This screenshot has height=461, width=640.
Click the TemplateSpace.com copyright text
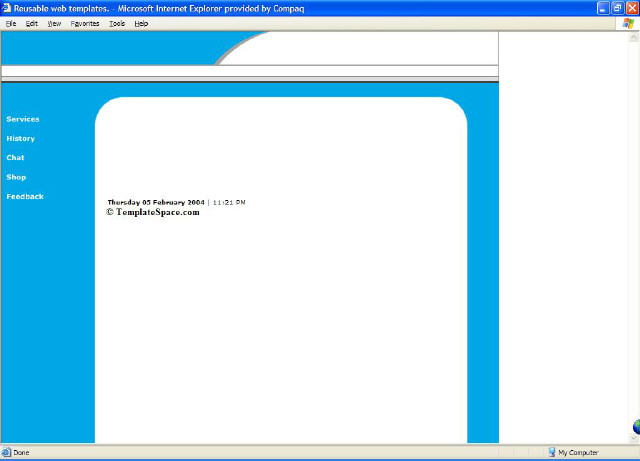coord(153,212)
